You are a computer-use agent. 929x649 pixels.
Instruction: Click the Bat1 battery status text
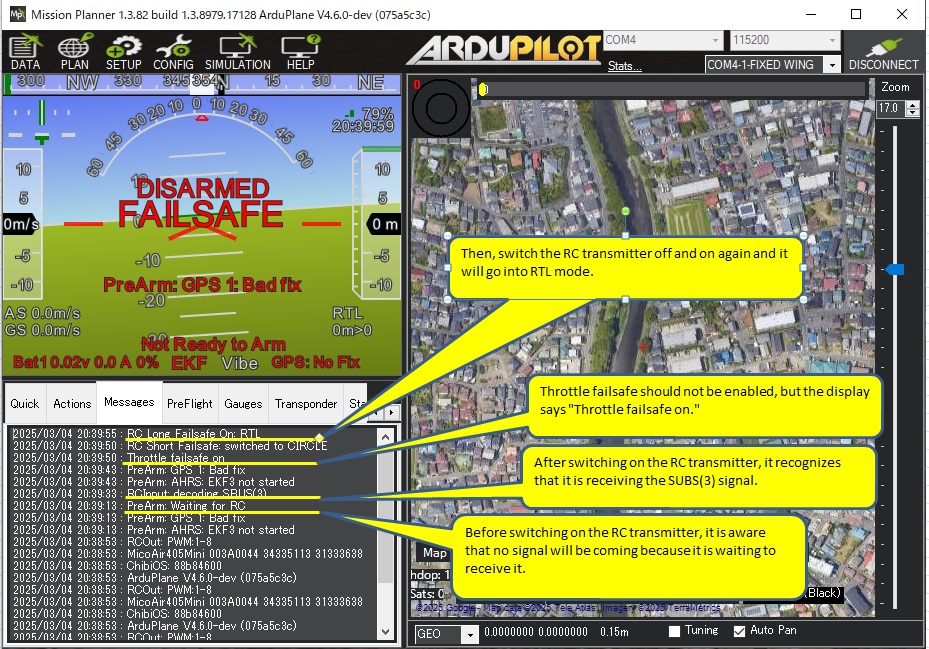86,362
